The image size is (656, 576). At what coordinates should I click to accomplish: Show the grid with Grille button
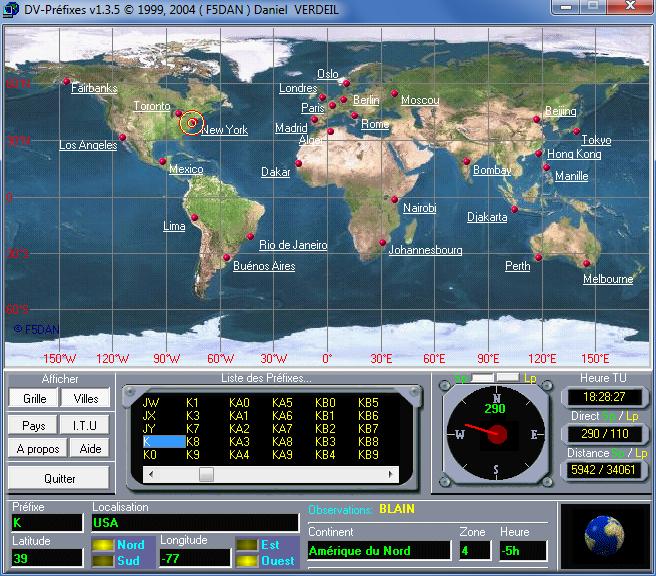(x=35, y=398)
